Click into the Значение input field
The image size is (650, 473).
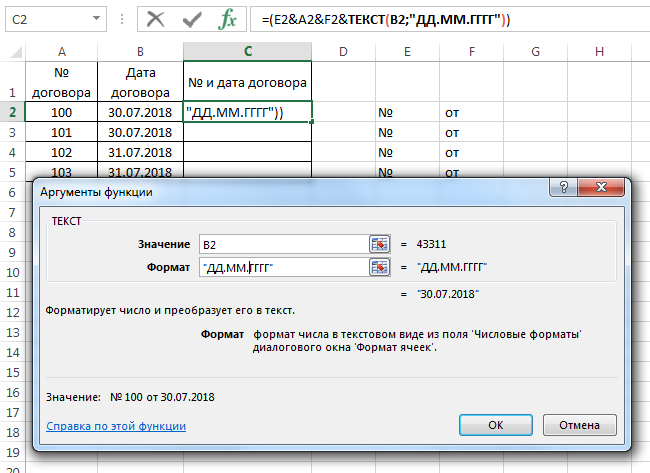pos(282,244)
